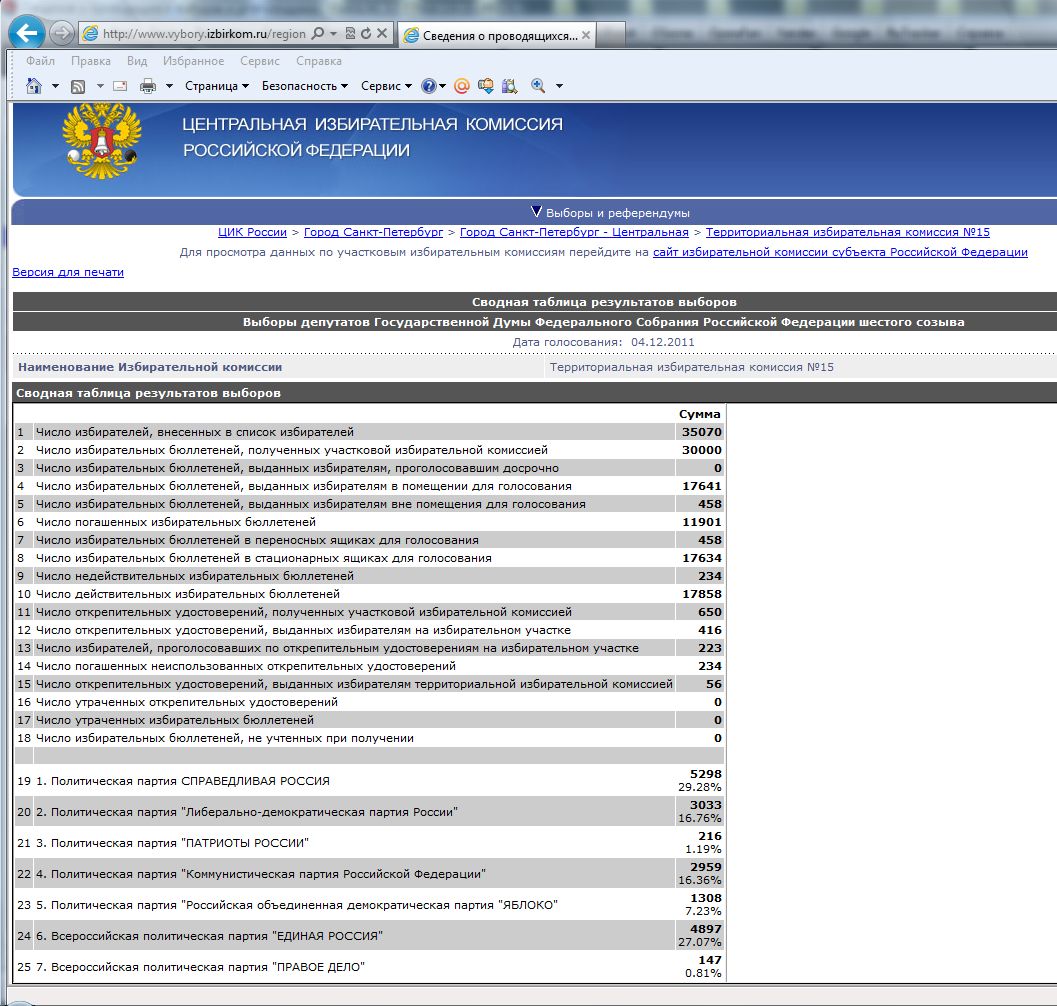
Task: Expand Выборы и референдумы section
Action: (x=610, y=212)
